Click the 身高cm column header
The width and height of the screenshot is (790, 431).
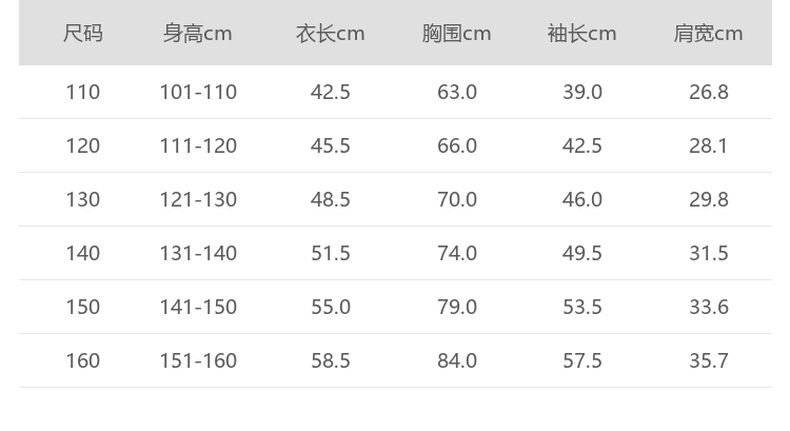click(x=198, y=34)
